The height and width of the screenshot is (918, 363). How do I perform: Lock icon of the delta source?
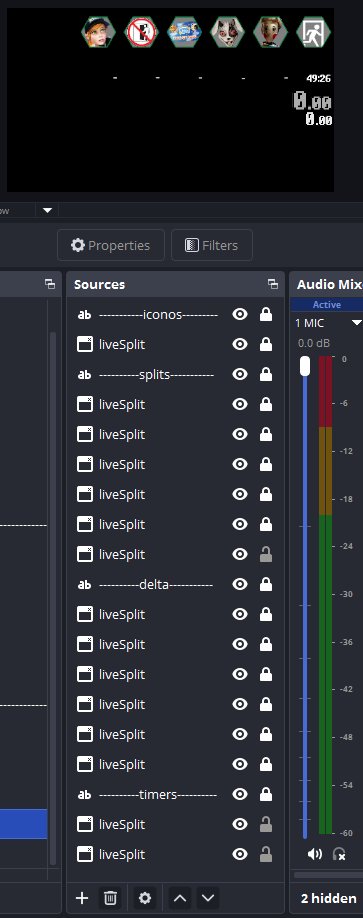click(266, 584)
